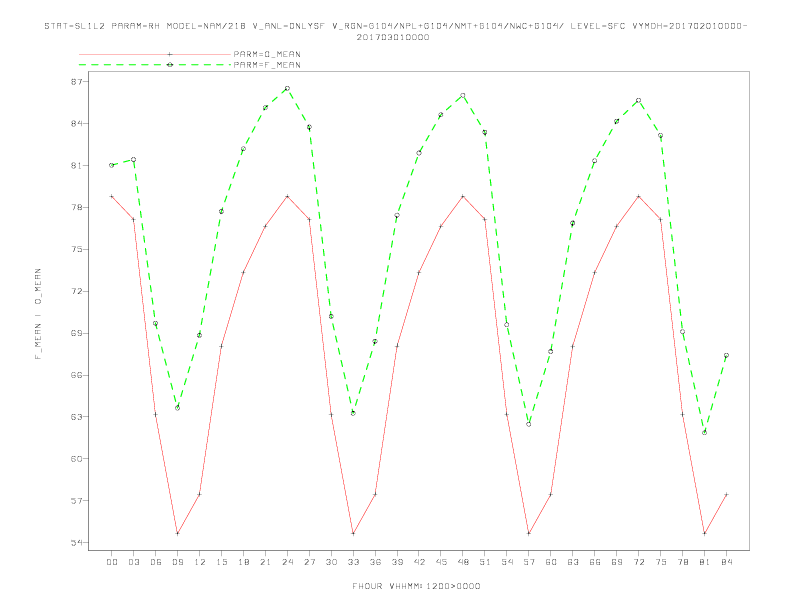
Task: Click the x-axis tick label 84
Action: click(726, 562)
